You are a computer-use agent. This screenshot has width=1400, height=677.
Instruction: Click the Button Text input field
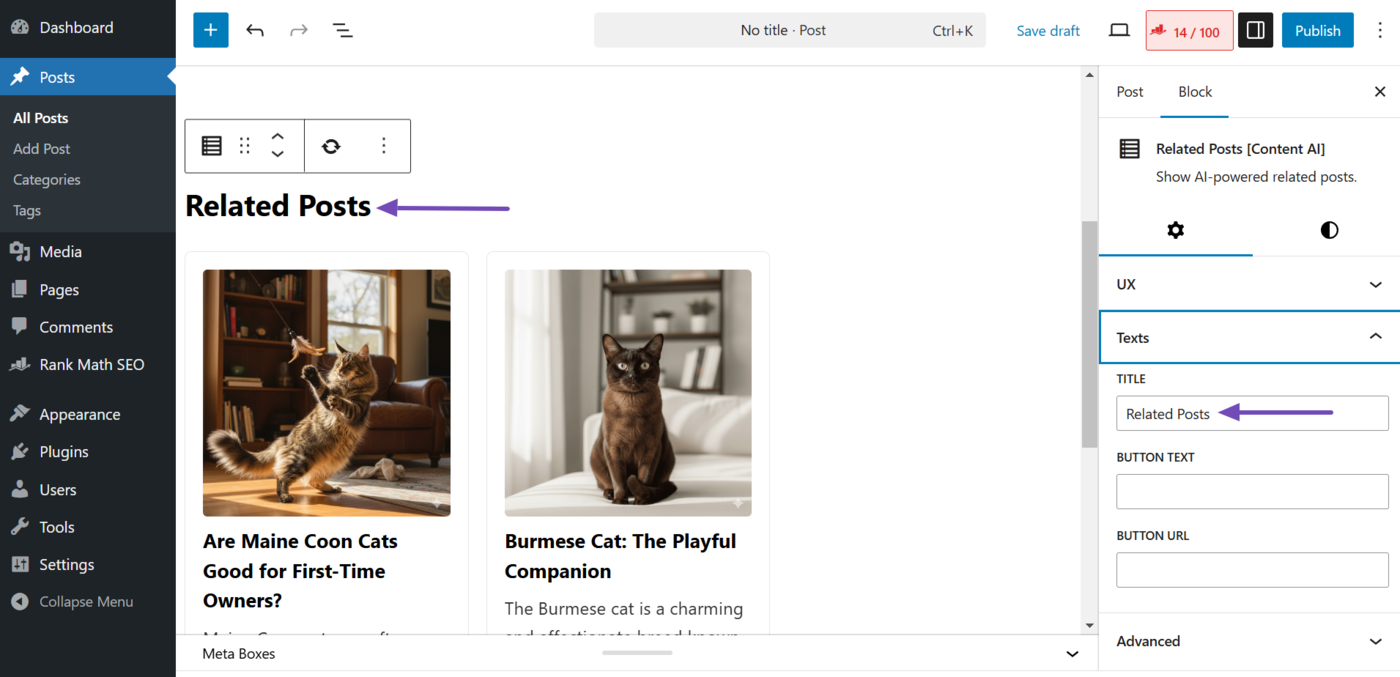click(x=1252, y=492)
